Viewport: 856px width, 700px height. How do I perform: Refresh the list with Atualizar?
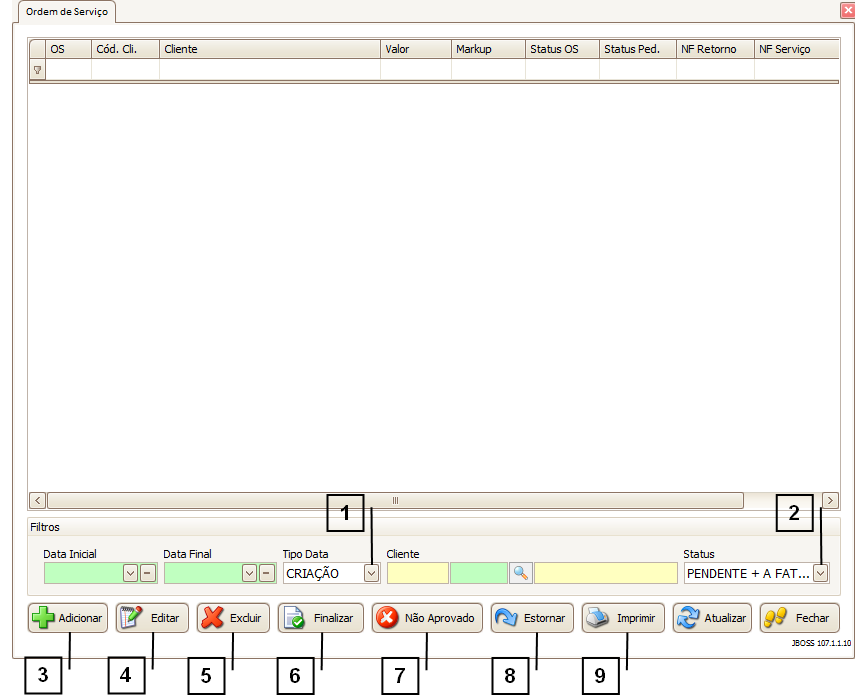coord(712,618)
